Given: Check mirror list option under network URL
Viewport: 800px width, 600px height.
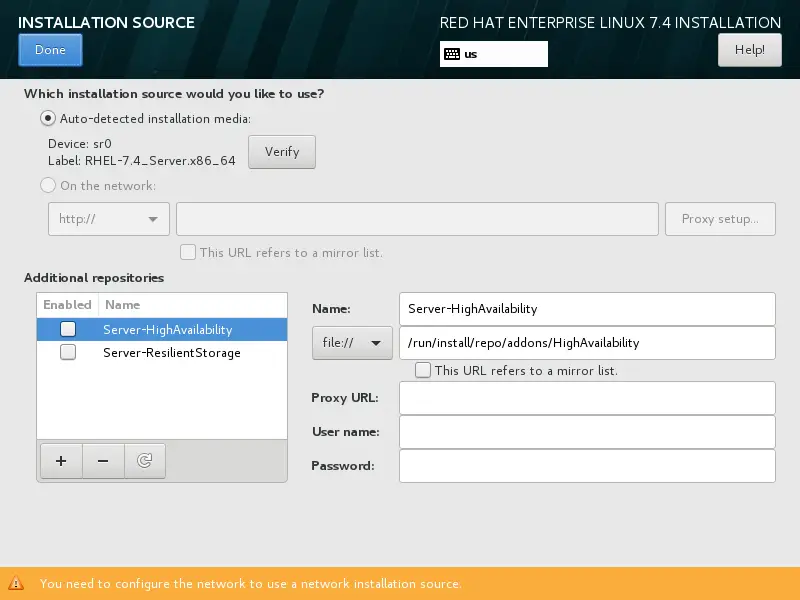Looking at the screenshot, I should [188, 252].
